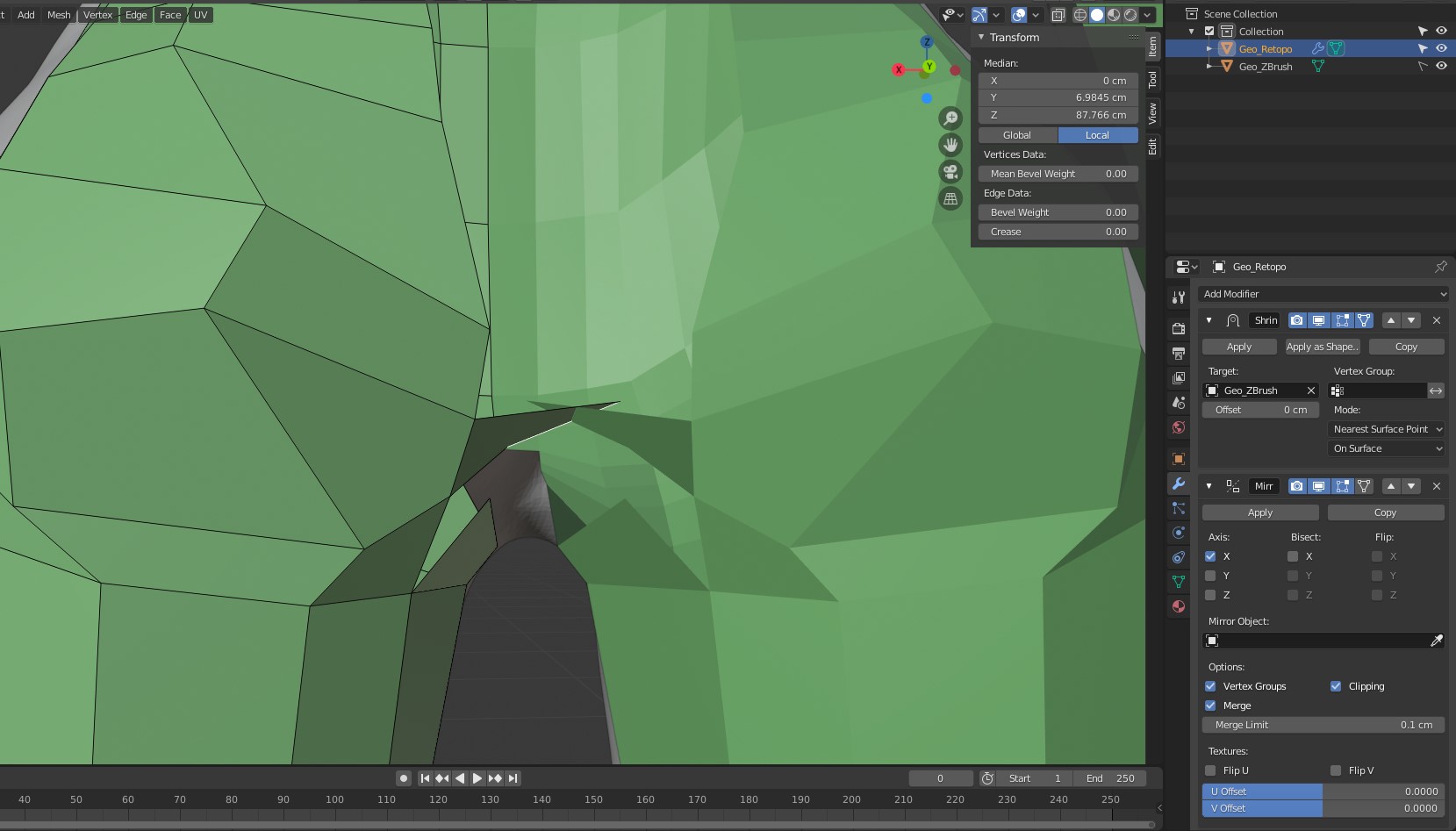Click the viewport pan hand icon
The width and height of the screenshot is (1456, 831).
point(950,145)
